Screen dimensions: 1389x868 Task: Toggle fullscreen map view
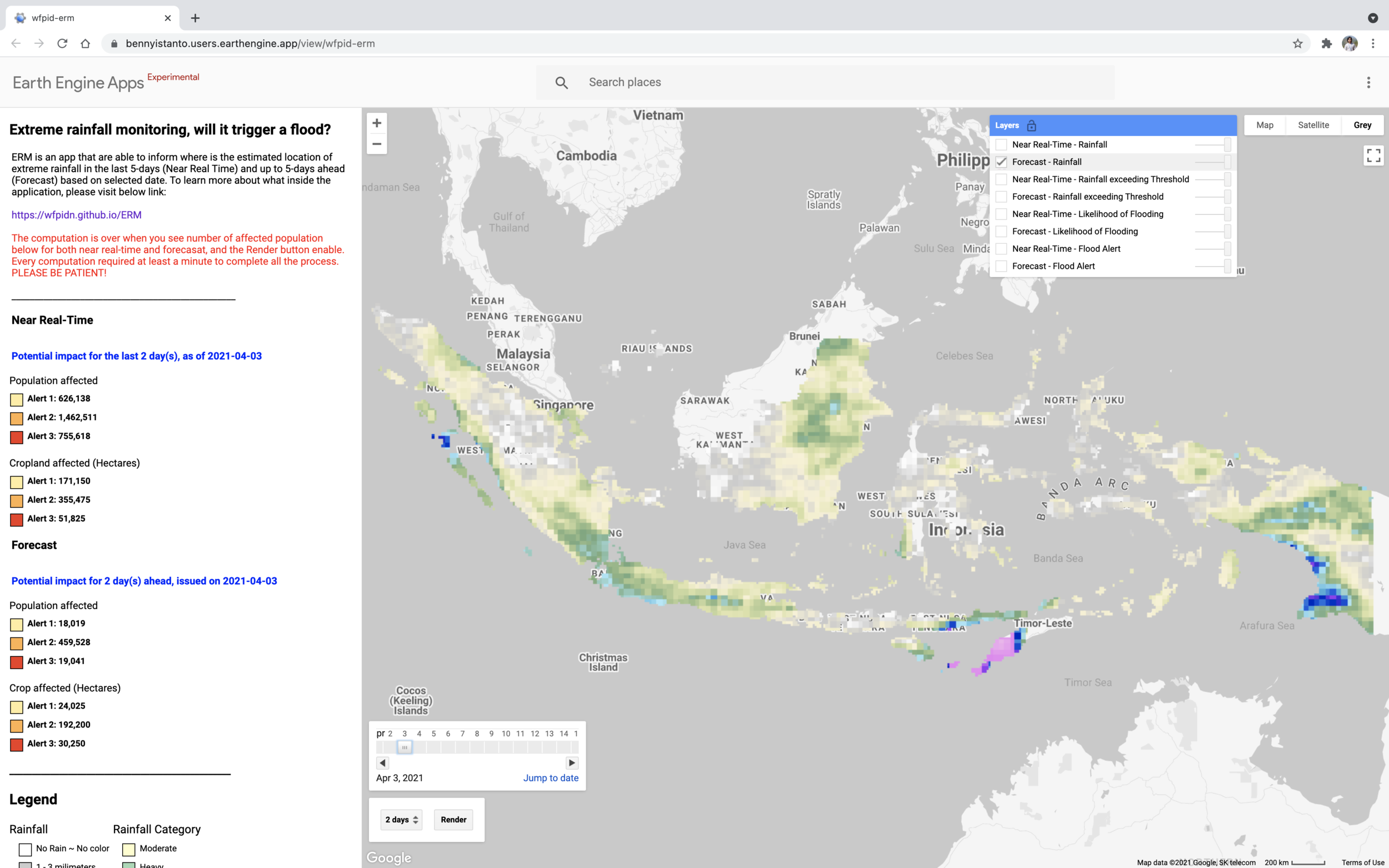(1373, 155)
